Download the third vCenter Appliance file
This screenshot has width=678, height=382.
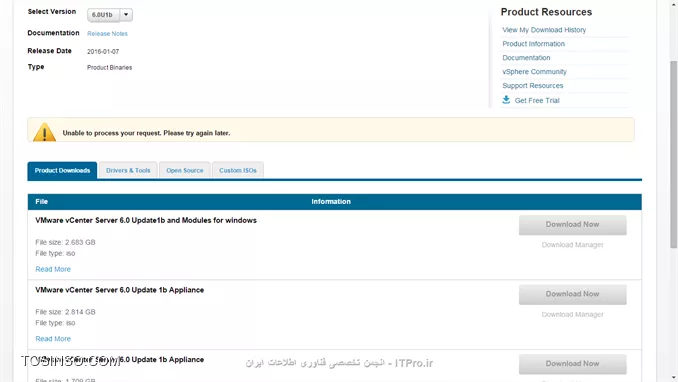(x=572, y=364)
